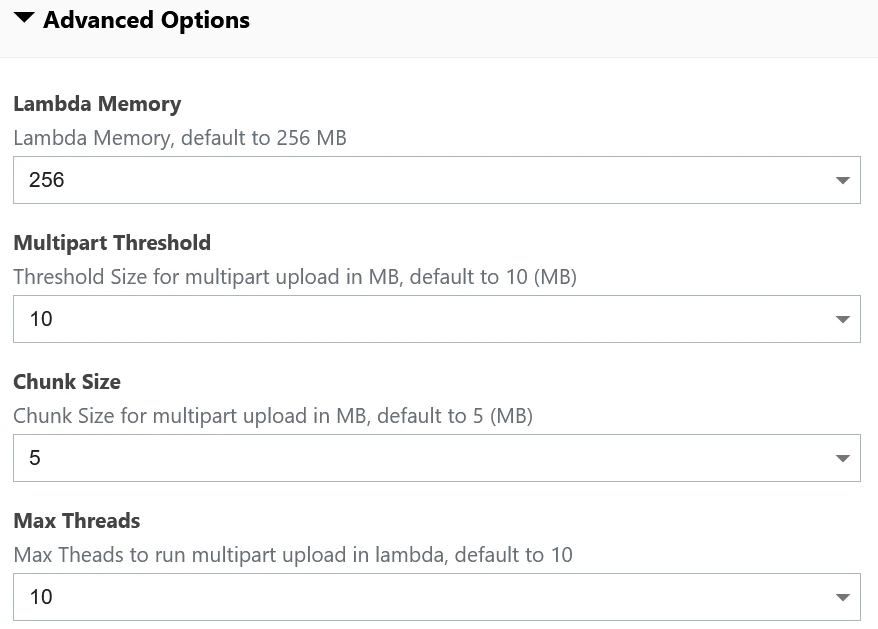Click the Advanced Options header text
878x629 pixels.
click(146, 20)
